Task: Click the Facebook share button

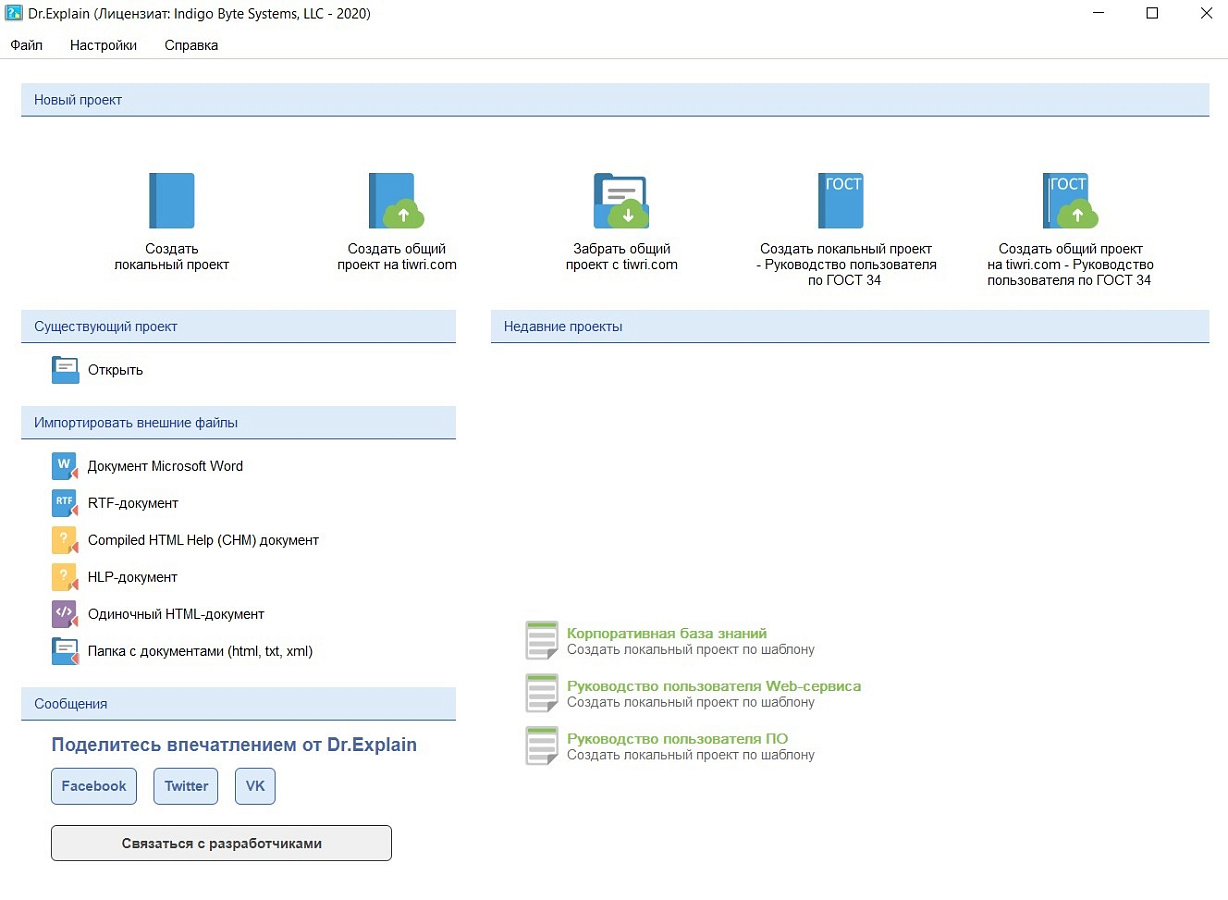Action: [94, 786]
